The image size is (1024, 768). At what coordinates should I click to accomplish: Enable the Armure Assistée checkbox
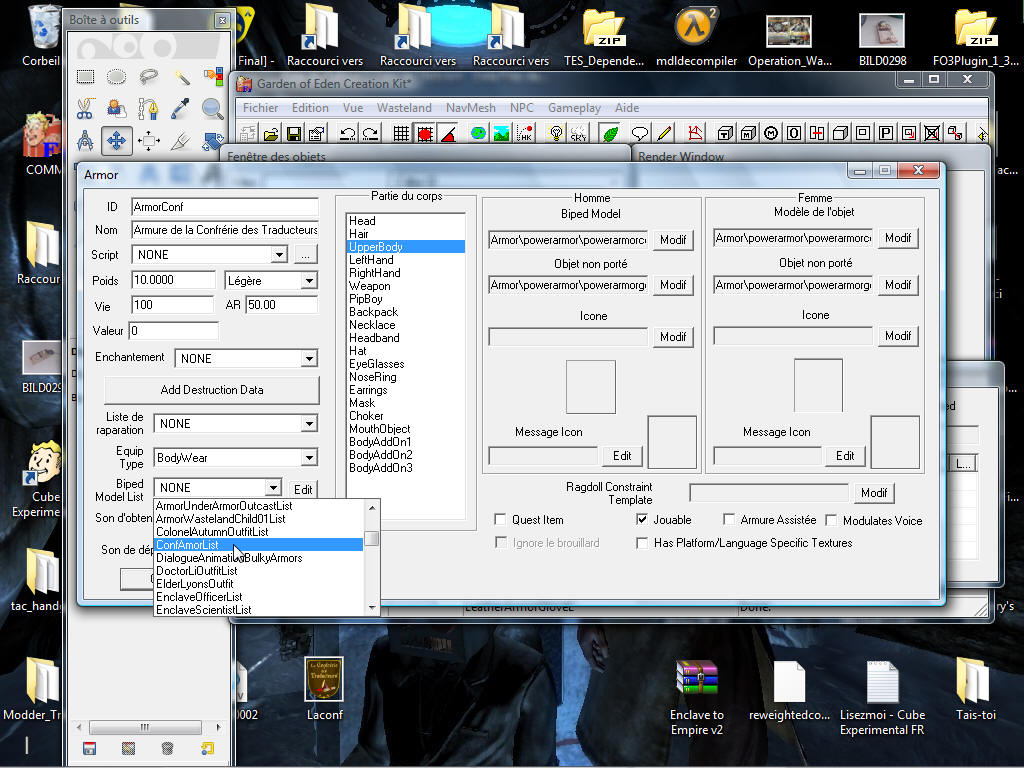729,520
